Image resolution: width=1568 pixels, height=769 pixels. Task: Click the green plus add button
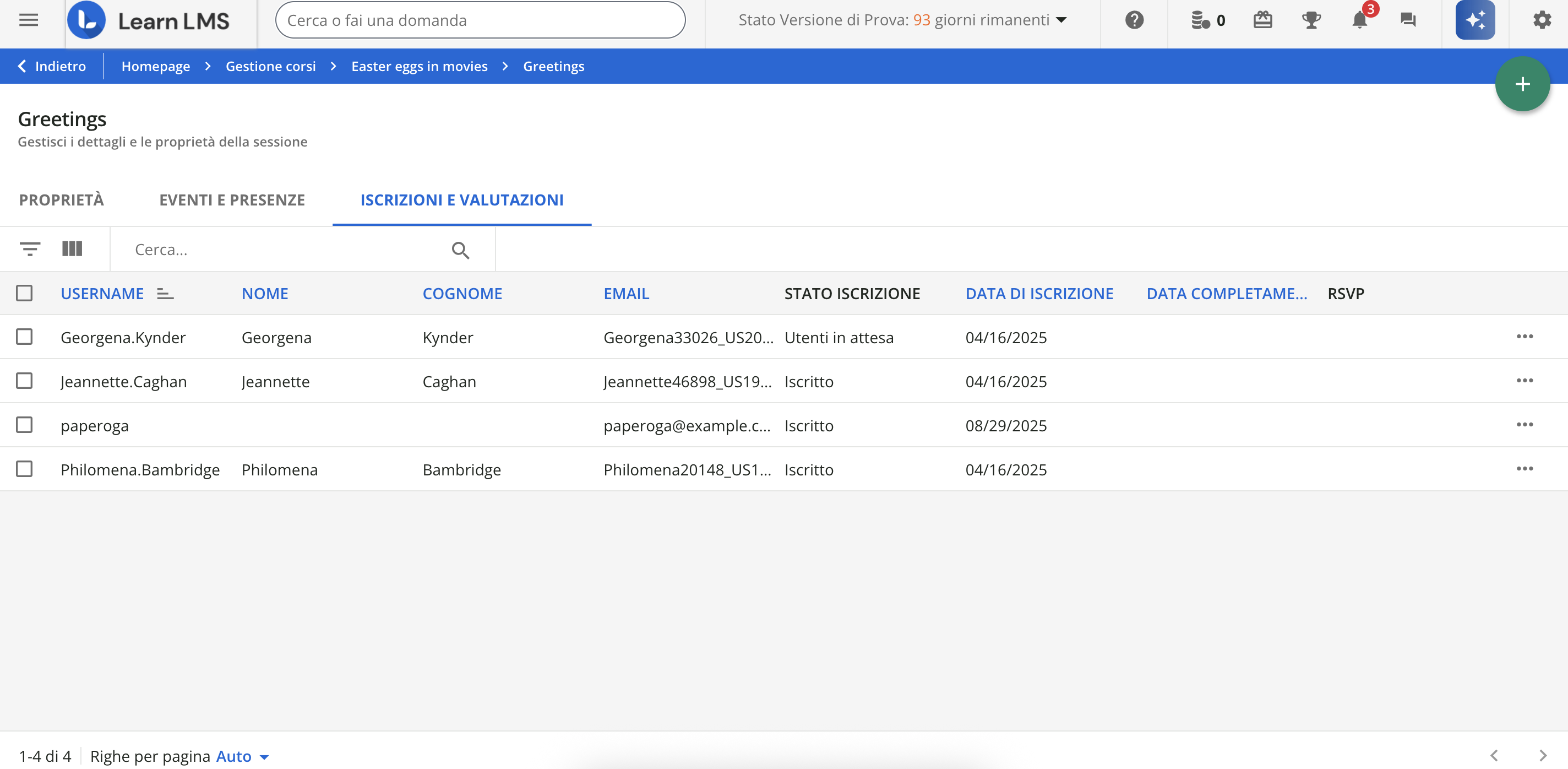point(1522,84)
